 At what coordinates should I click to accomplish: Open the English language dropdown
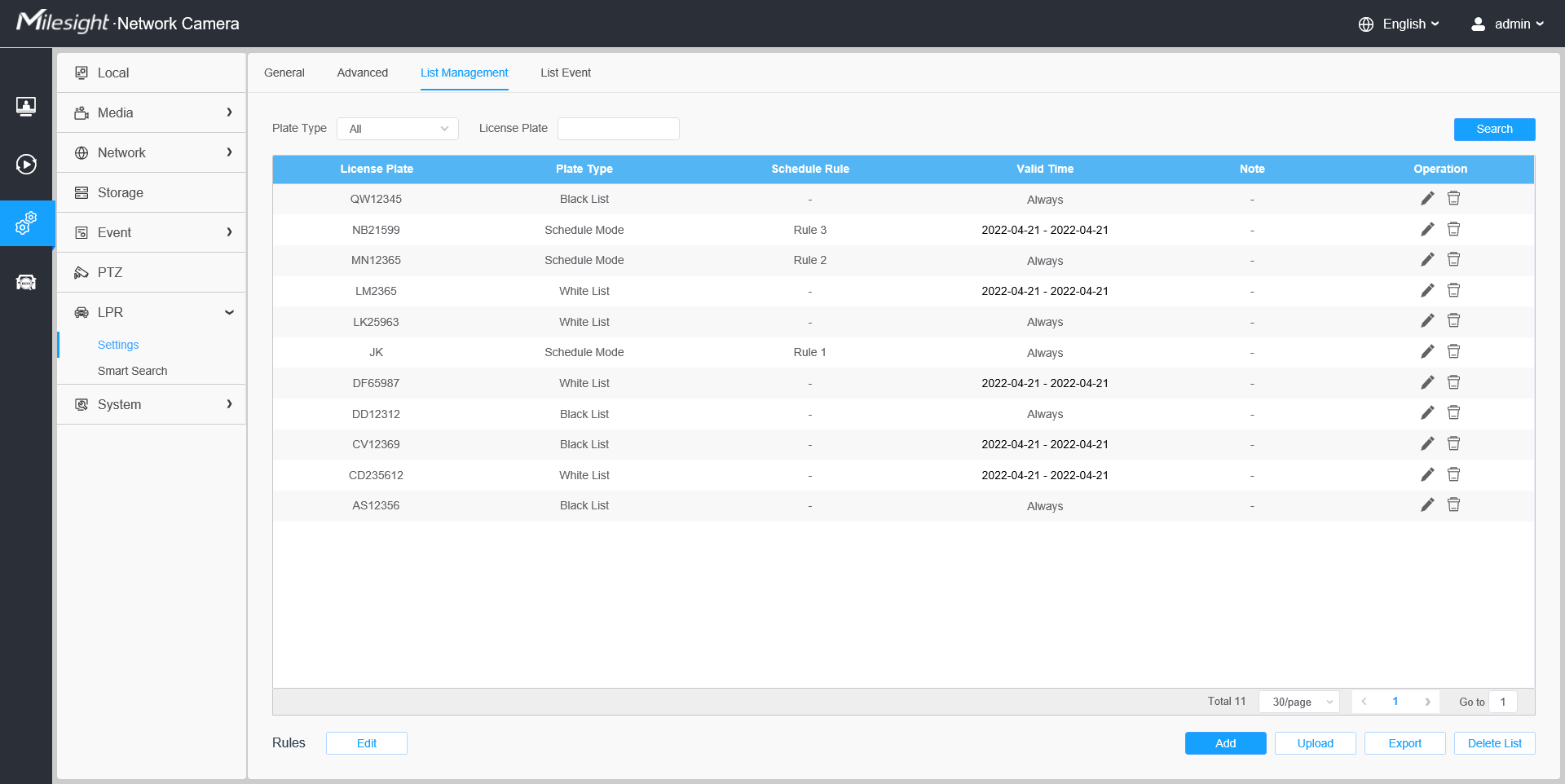click(1399, 24)
